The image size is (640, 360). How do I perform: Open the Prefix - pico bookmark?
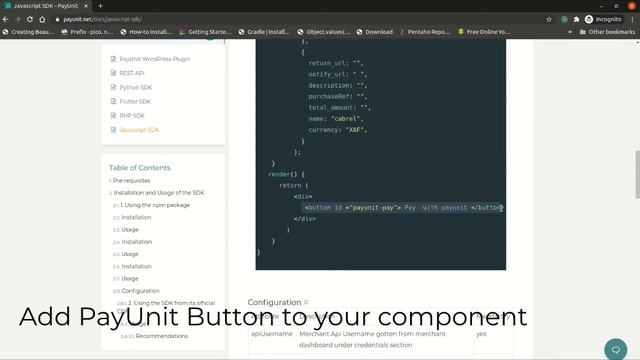[x=87, y=32]
